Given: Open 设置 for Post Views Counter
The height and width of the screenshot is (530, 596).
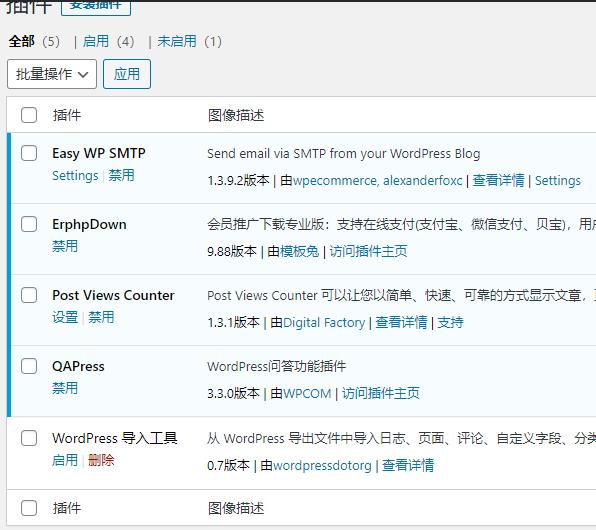Looking at the screenshot, I should point(65,317).
